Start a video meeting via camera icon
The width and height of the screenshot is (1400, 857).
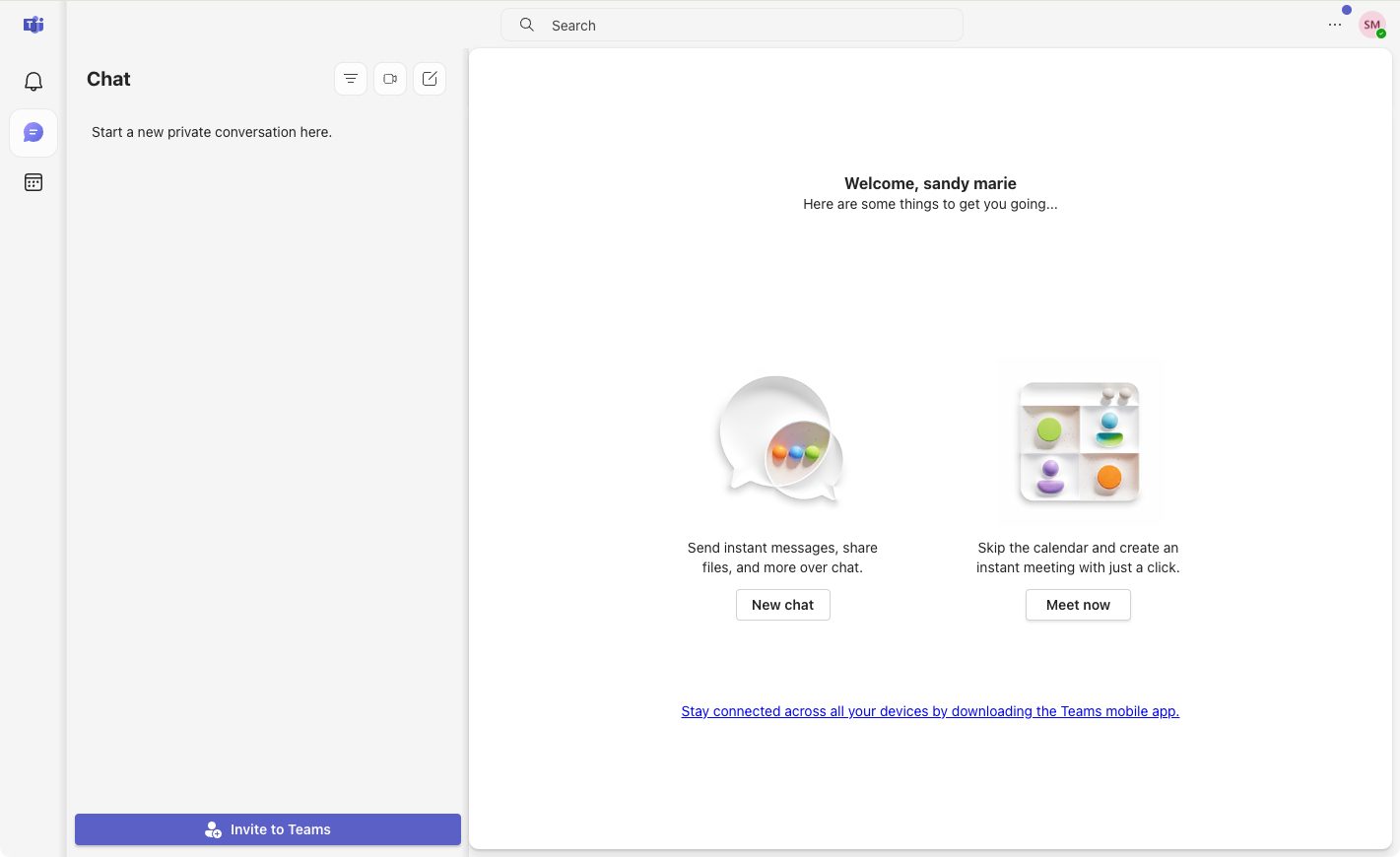pos(390,79)
